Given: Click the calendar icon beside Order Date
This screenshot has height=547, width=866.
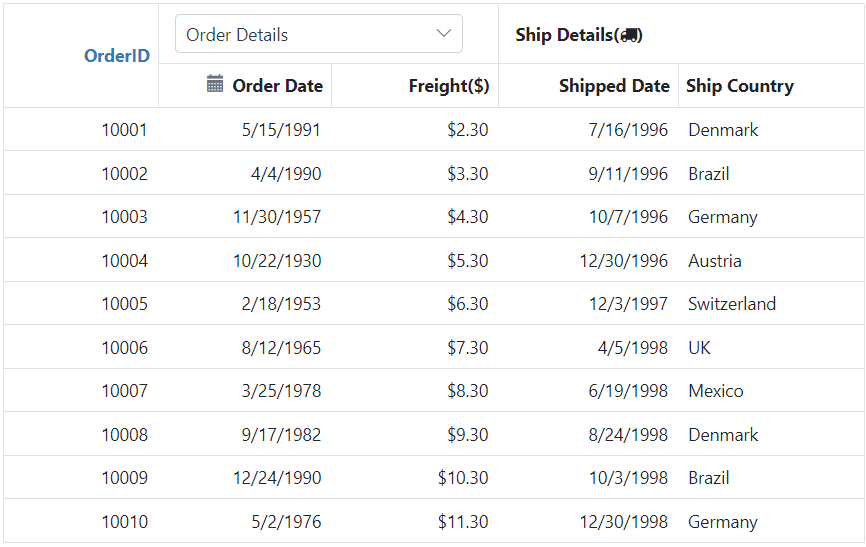Looking at the screenshot, I should point(215,84).
